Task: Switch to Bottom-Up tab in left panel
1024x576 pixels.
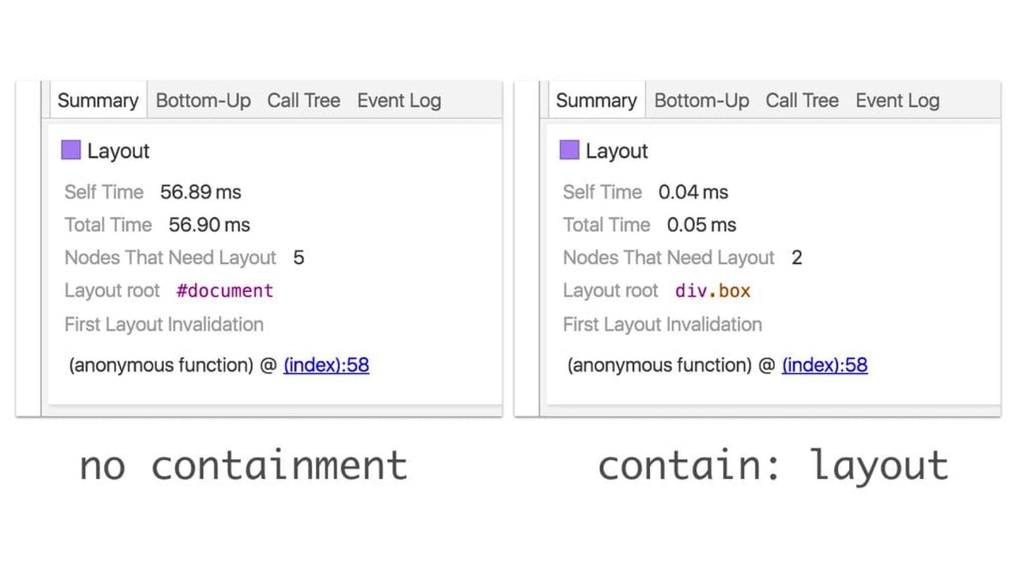Action: pyautogui.click(x=203, y=100)
